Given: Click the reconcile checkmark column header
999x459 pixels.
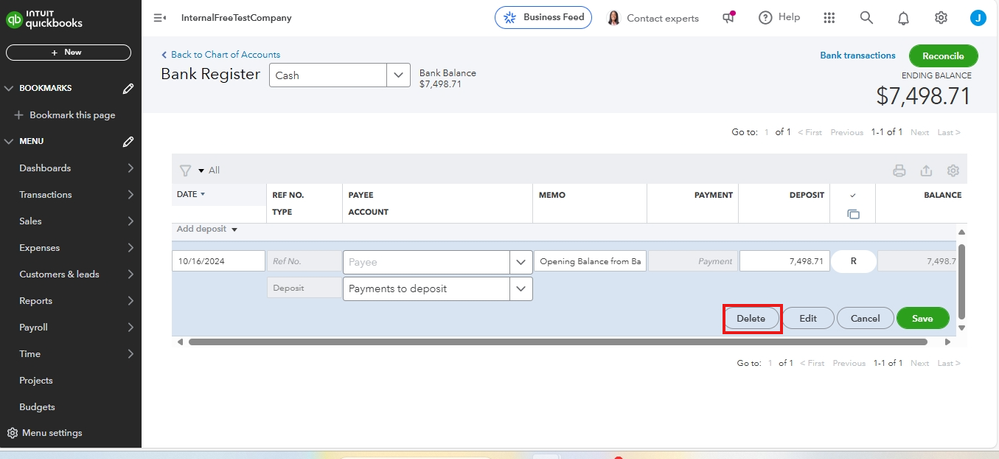Looking at the screenshot, I should (853, 195).
